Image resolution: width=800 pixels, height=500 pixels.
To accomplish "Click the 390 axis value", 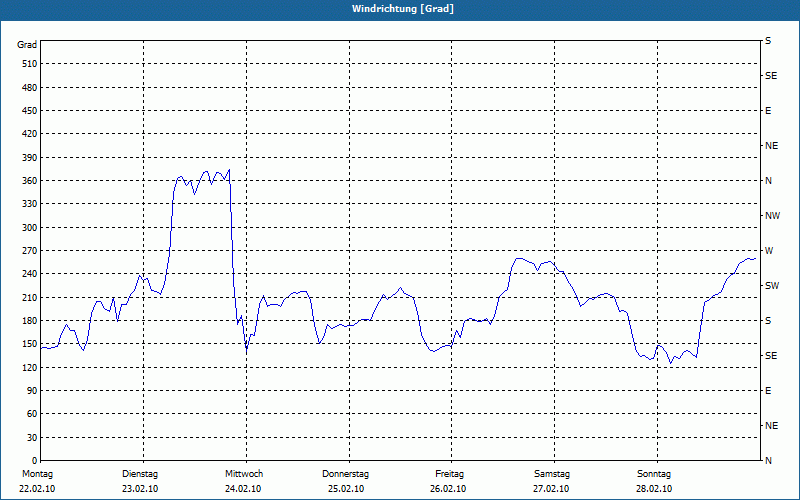I will coord(30,158).
